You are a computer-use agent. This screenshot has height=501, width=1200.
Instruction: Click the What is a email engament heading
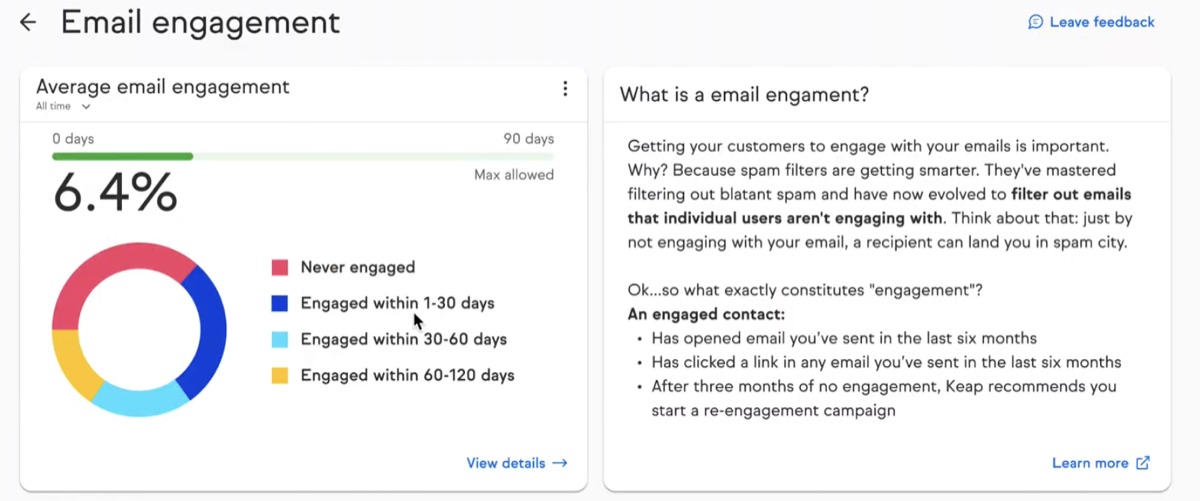[x=744, y=95]
